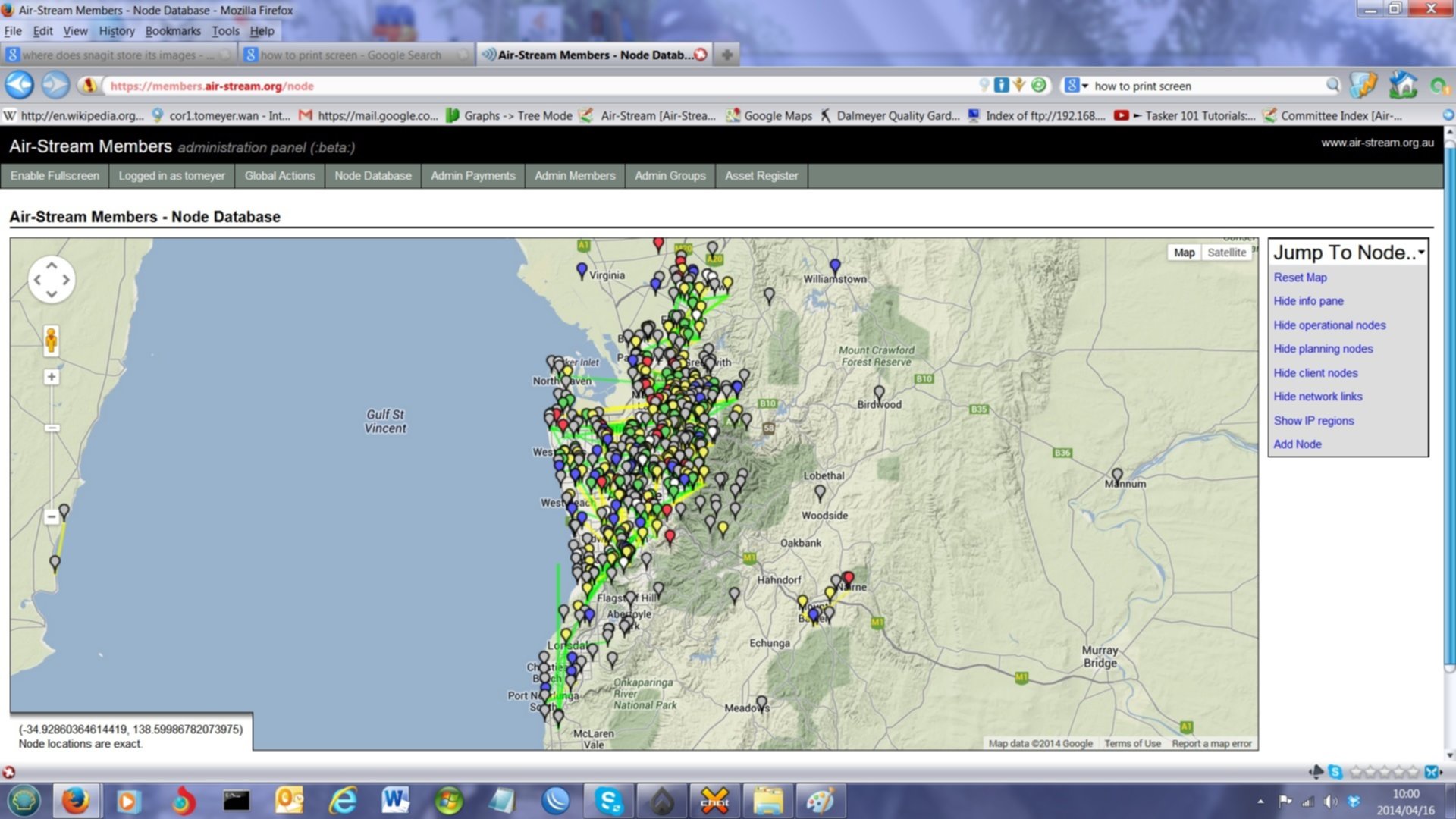Click the browser Back arrow button
This screenshot has width=1456, height=819.
20,85
